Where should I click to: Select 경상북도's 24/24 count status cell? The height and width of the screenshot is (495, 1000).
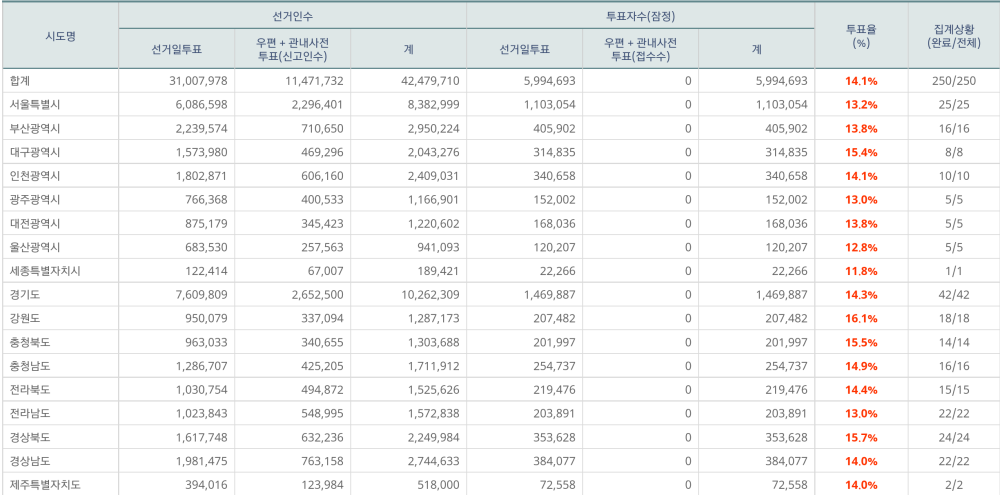(952, 437)
